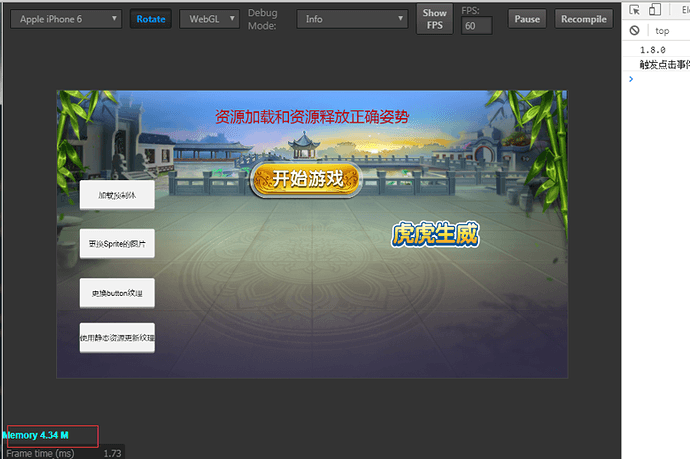The width and height of the screenshot is (690, 459).
Task: Click the Memory 4.34 M readout
Action: (x=35, y=435)
